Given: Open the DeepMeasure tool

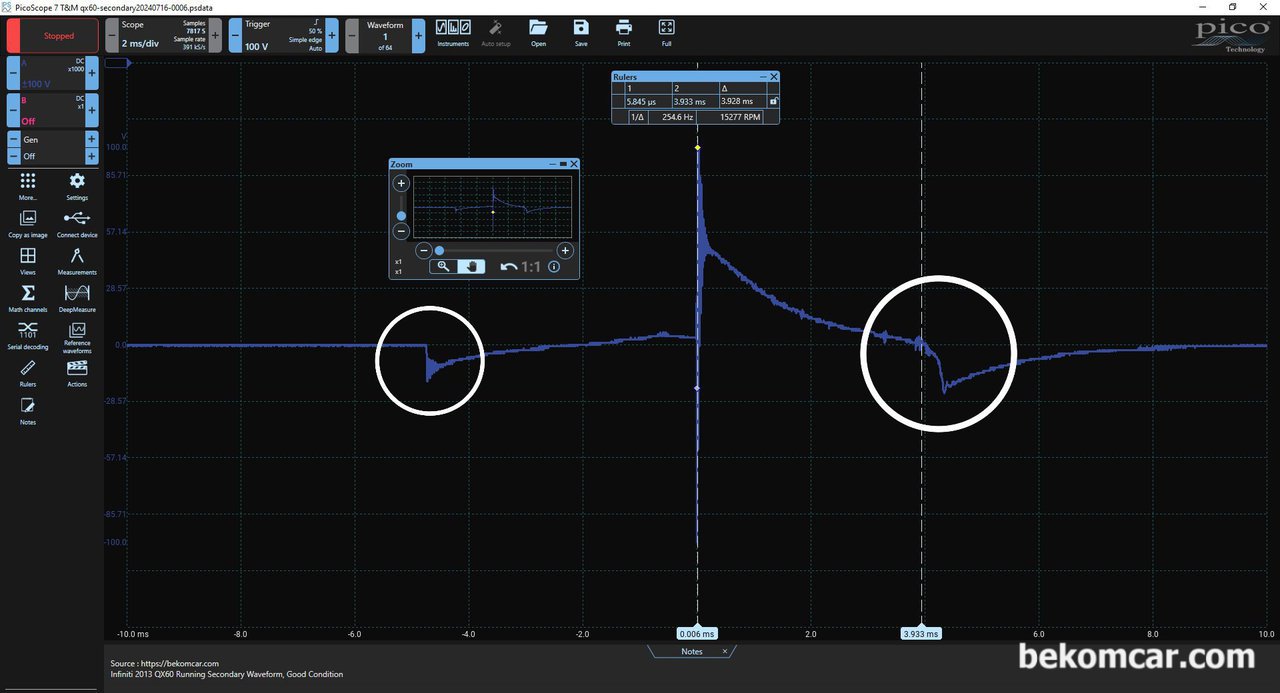Looking at the screenshot, I should coord(77,298).
